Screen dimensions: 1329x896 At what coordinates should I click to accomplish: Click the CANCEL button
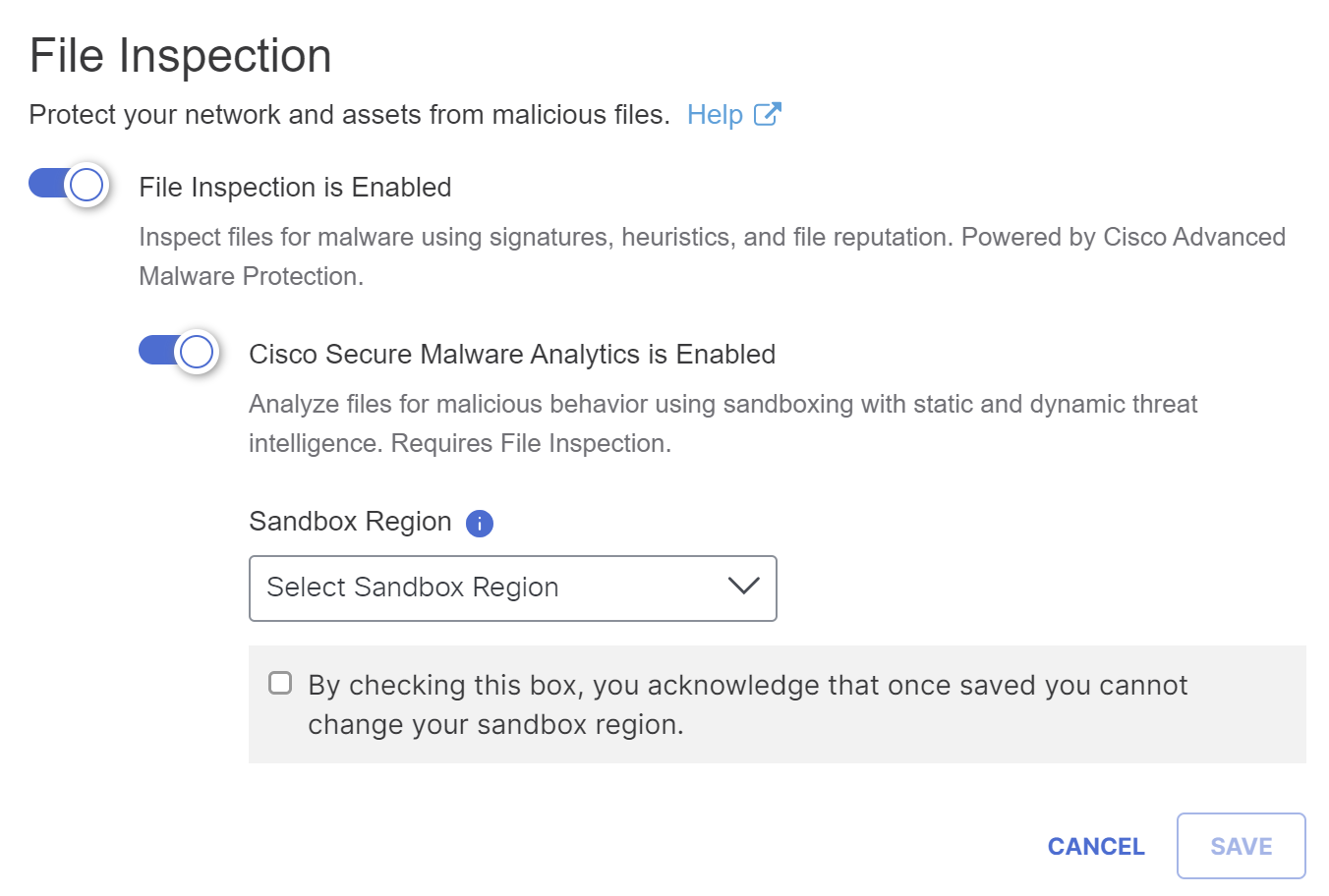coord(1096,847)
